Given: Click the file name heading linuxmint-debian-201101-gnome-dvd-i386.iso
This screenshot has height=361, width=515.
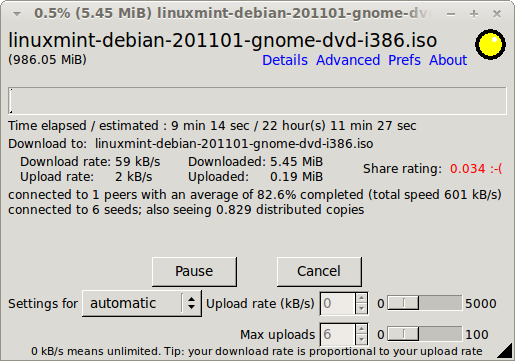Looking at the screenshot, I should click(222, 40).
